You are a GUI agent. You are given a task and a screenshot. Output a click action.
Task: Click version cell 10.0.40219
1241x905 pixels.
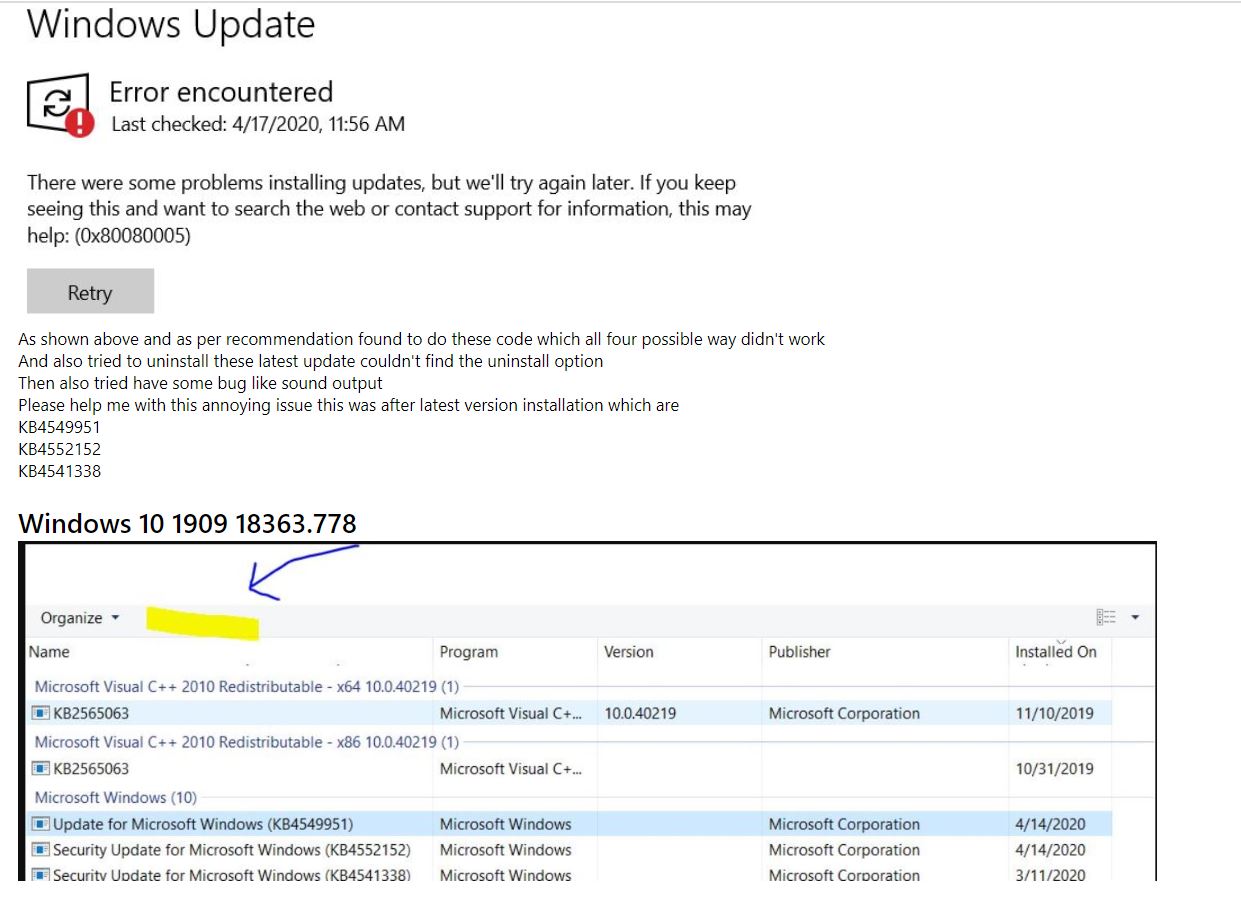[640, 714]
